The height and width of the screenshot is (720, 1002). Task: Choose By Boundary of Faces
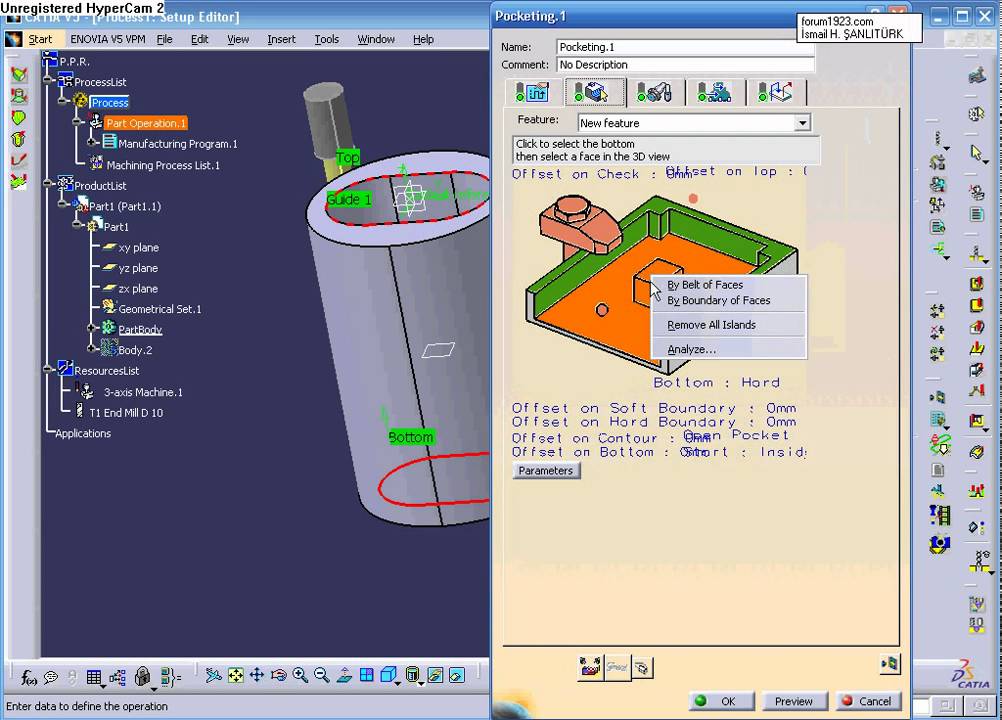pos(718,300)
